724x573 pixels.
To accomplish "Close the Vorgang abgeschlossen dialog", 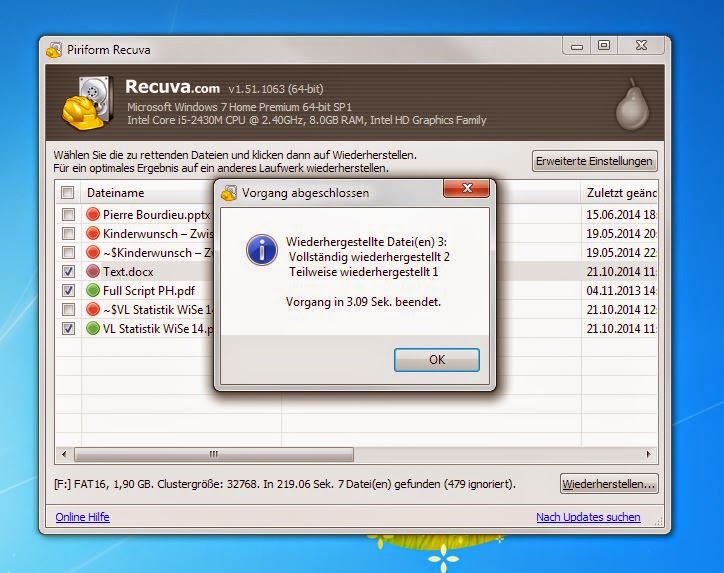I will [466, 188].
